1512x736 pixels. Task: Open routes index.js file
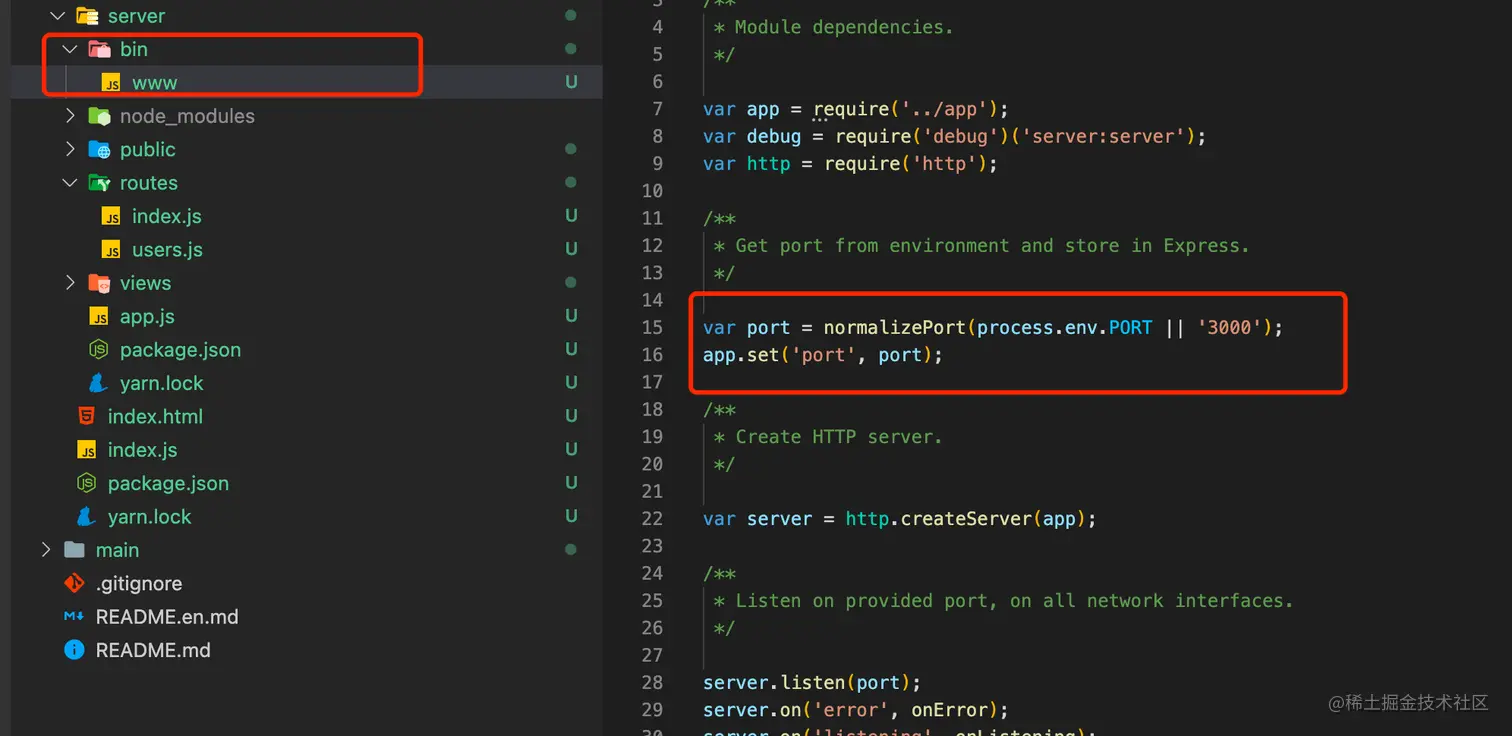167,216
